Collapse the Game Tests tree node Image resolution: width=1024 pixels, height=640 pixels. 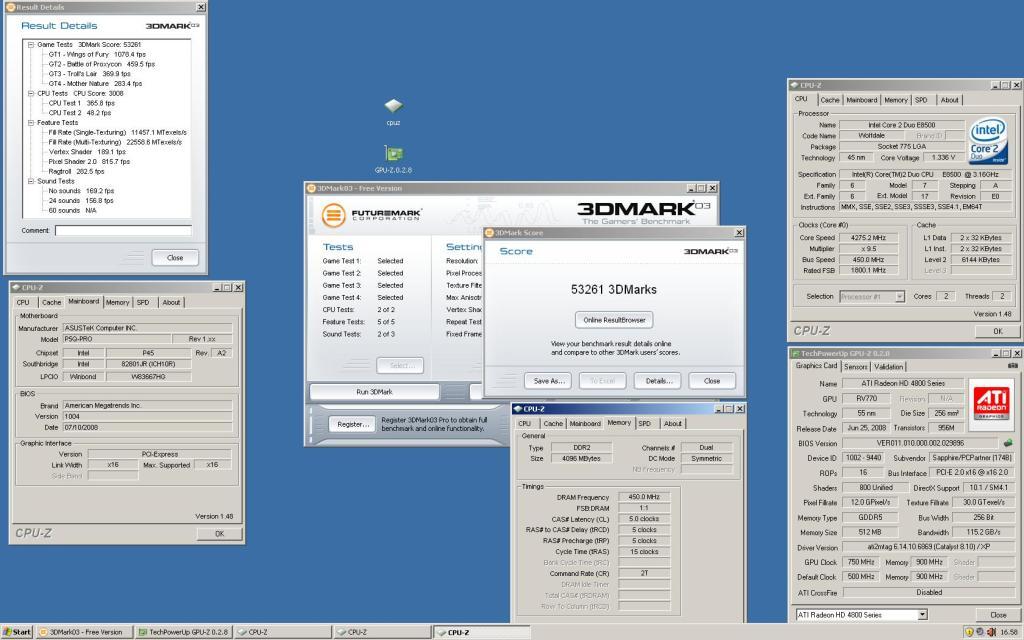click(x=31, y=44)
